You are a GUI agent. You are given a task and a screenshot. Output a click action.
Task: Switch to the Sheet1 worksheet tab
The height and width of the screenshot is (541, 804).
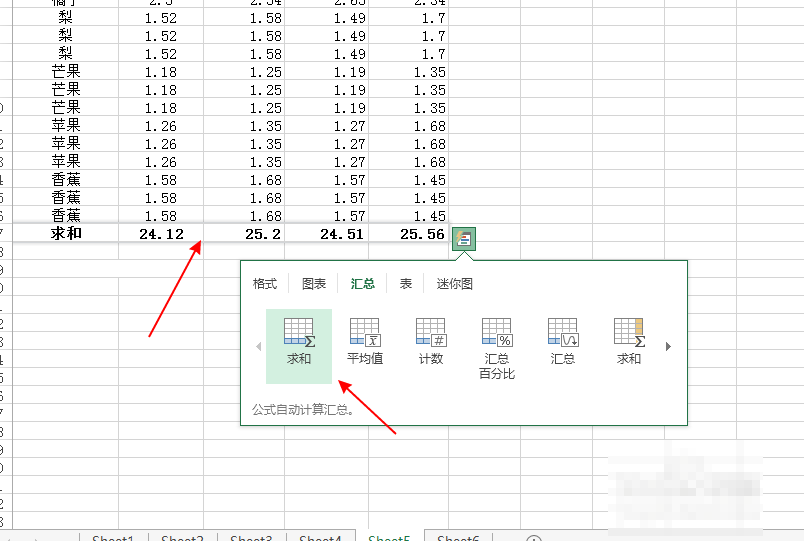point(113,536)
